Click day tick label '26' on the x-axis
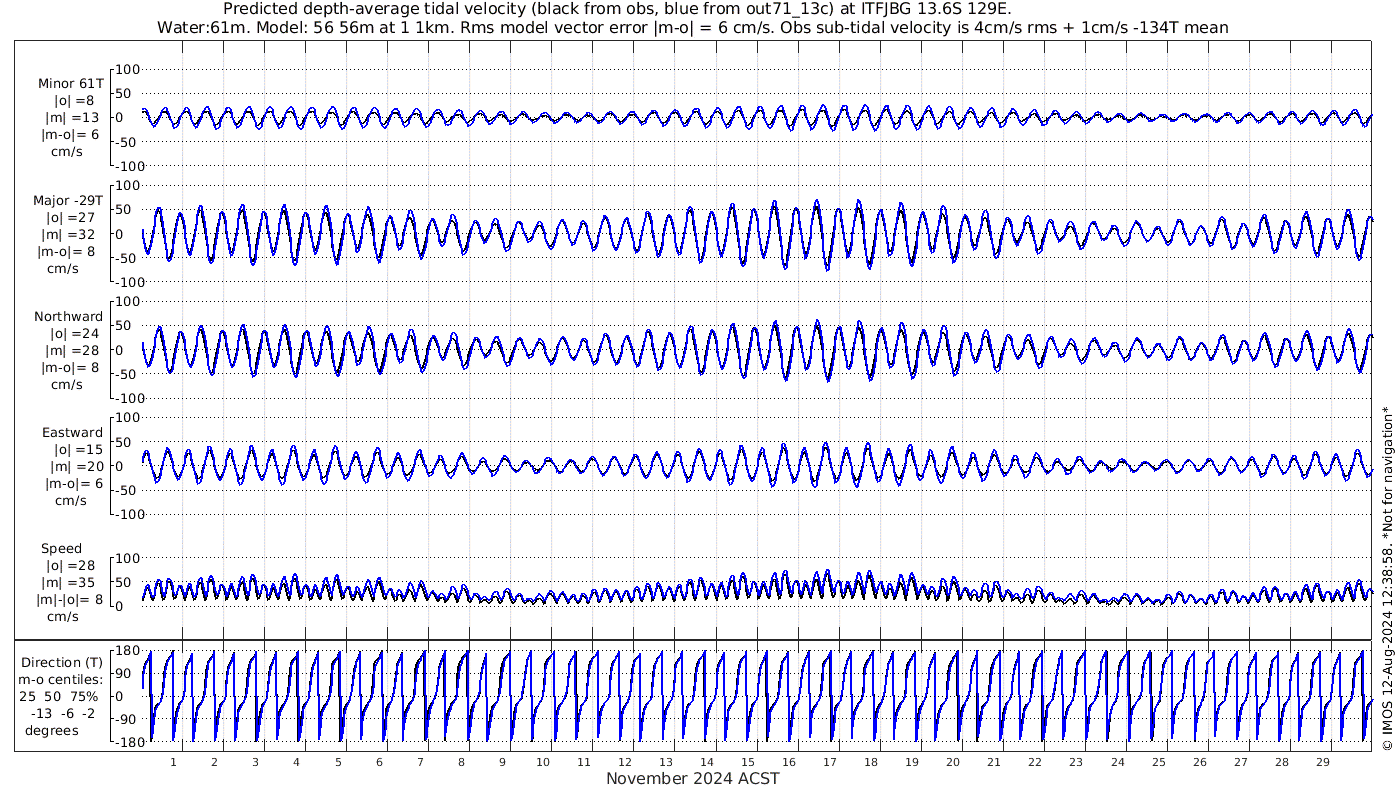Screen dimensions: 1400x800 click(1199, 762)
